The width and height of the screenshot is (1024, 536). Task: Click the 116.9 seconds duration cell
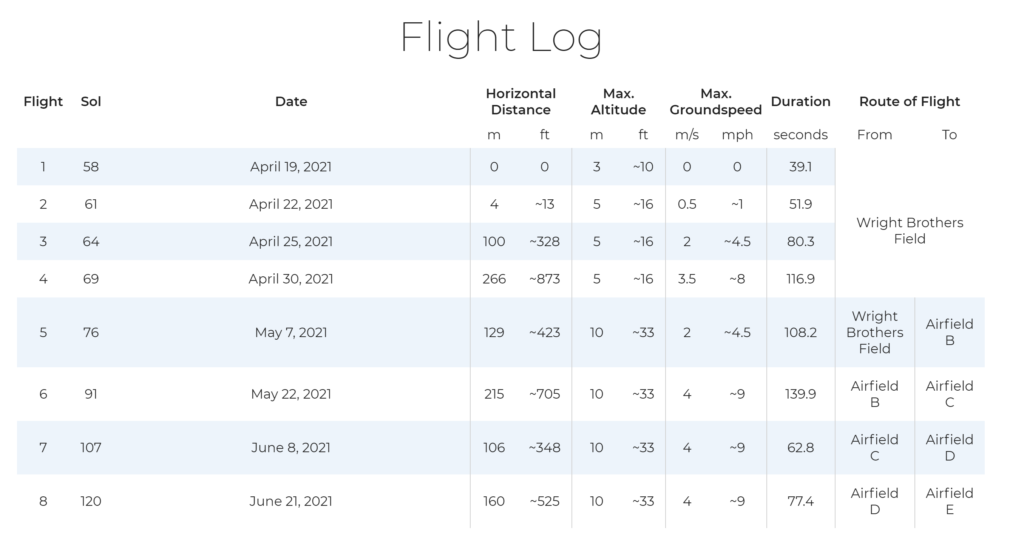pos(800,279)
